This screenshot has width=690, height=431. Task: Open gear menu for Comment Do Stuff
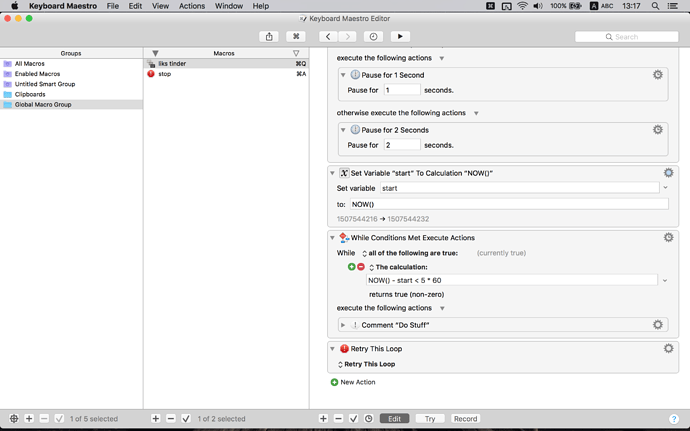pos(657,325)
